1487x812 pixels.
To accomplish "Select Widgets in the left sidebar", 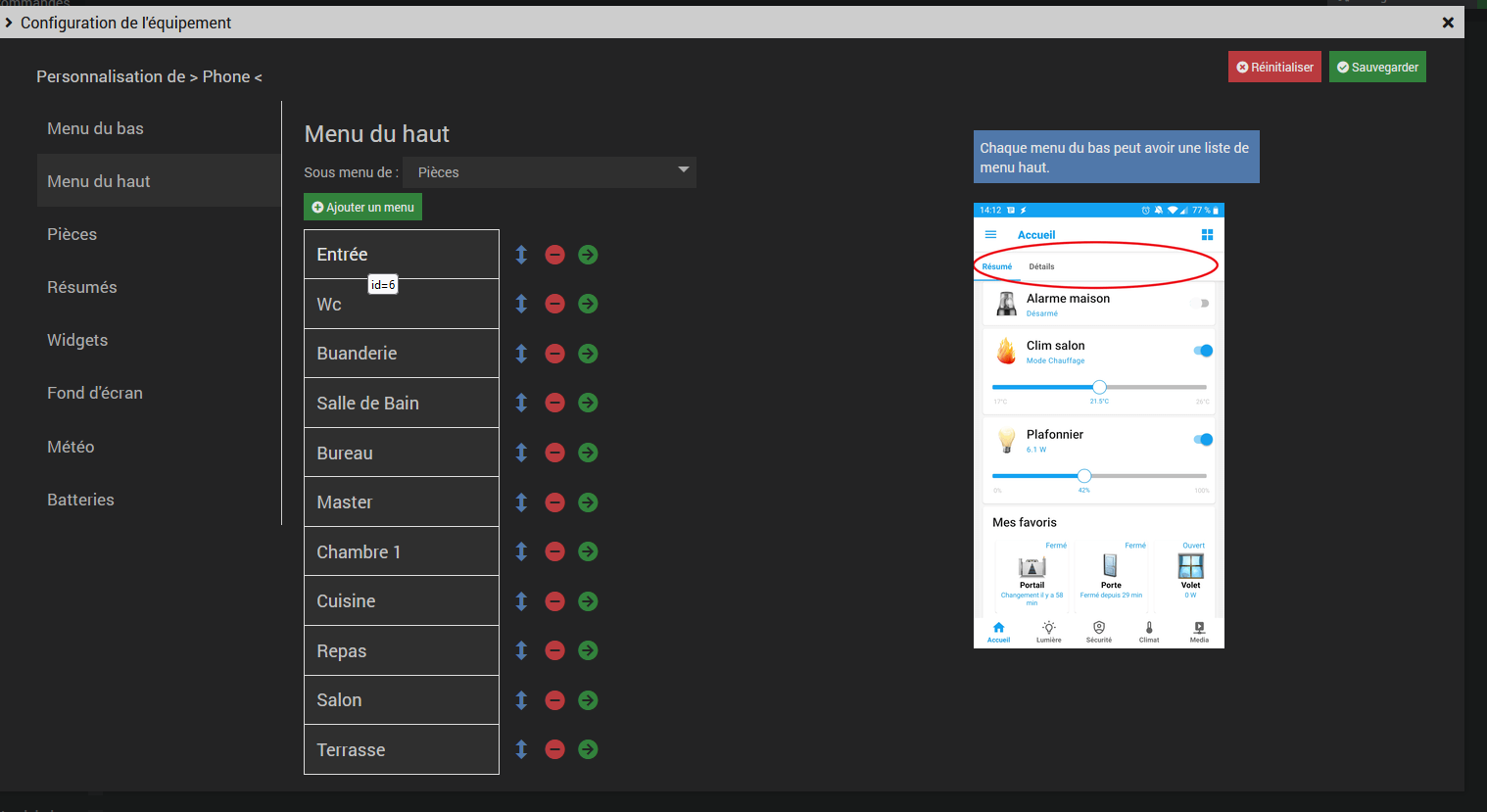I will coord(77,340).
